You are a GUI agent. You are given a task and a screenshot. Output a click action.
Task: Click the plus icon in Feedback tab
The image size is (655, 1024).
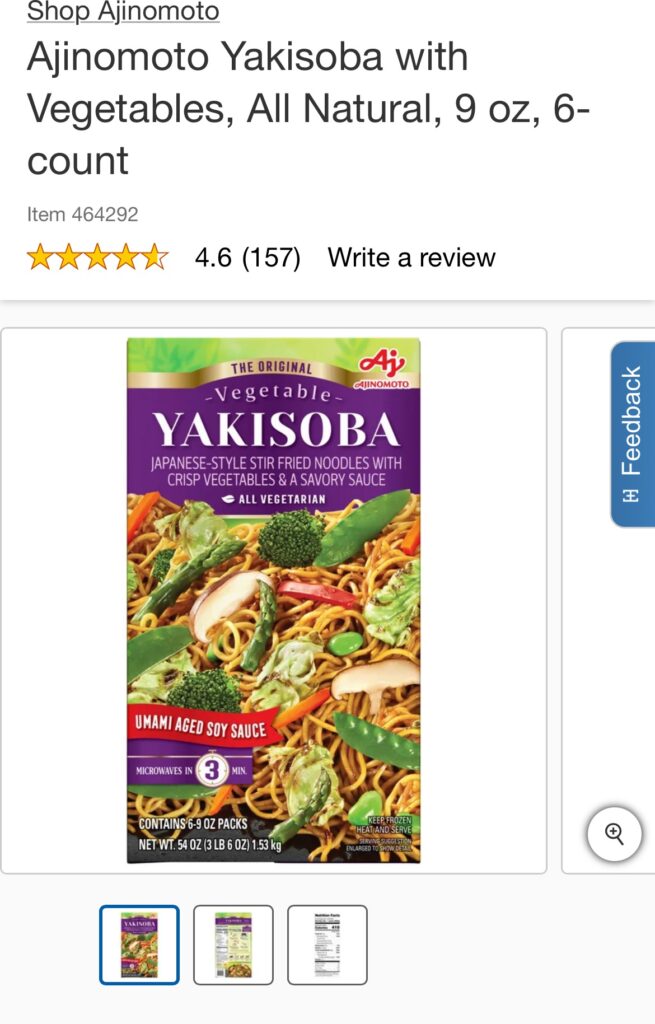(x=630, y=496)
